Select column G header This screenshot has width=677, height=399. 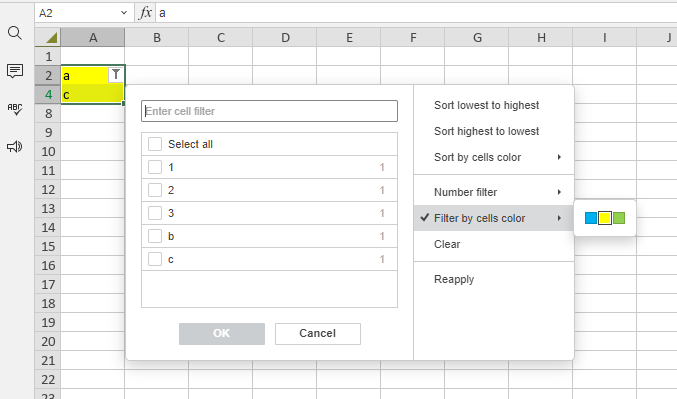(477, 38)
